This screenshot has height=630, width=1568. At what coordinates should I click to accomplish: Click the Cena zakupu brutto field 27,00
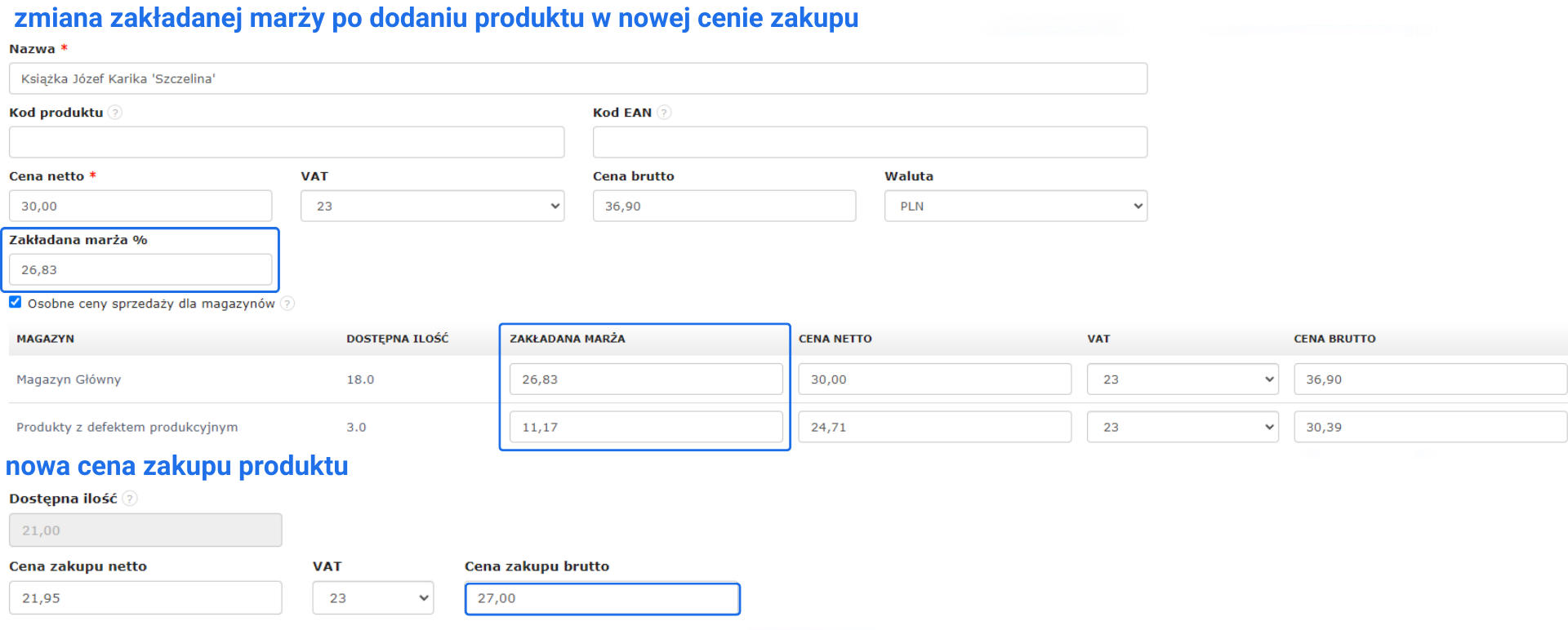pos(603,598)
